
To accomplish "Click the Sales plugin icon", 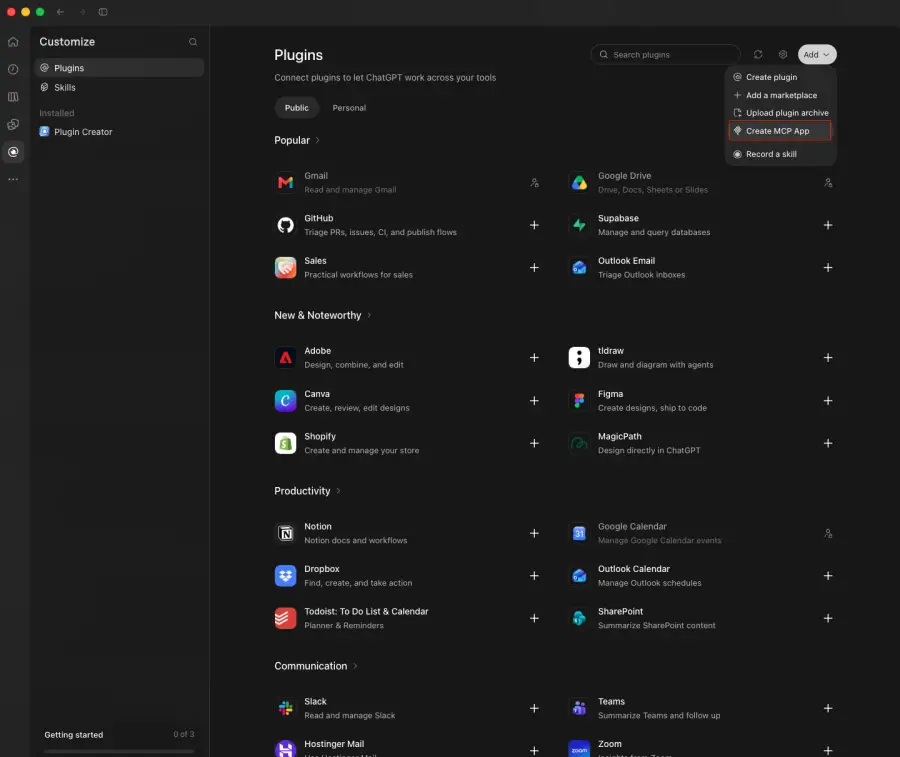I will tap(285, 267).
